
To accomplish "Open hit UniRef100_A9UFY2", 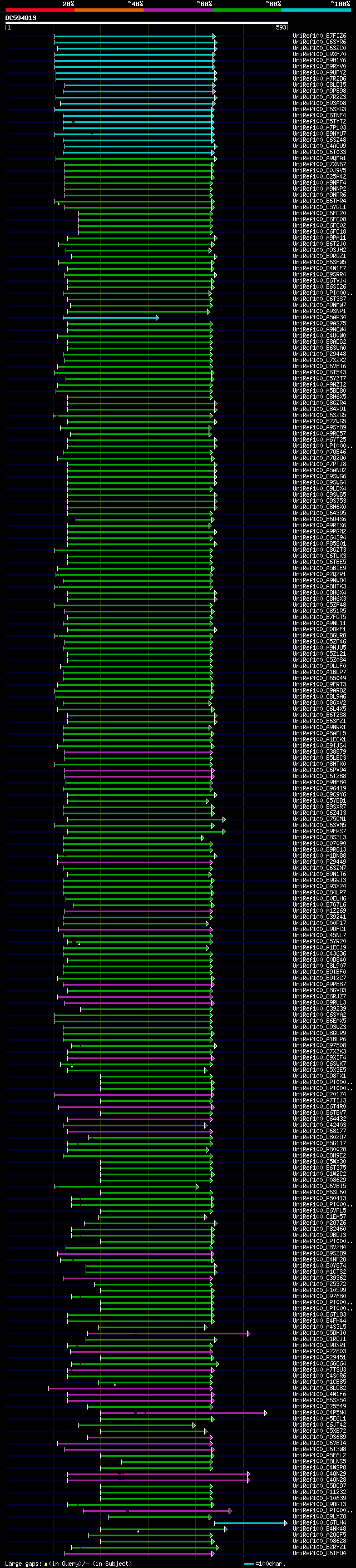I will [319, 73].
